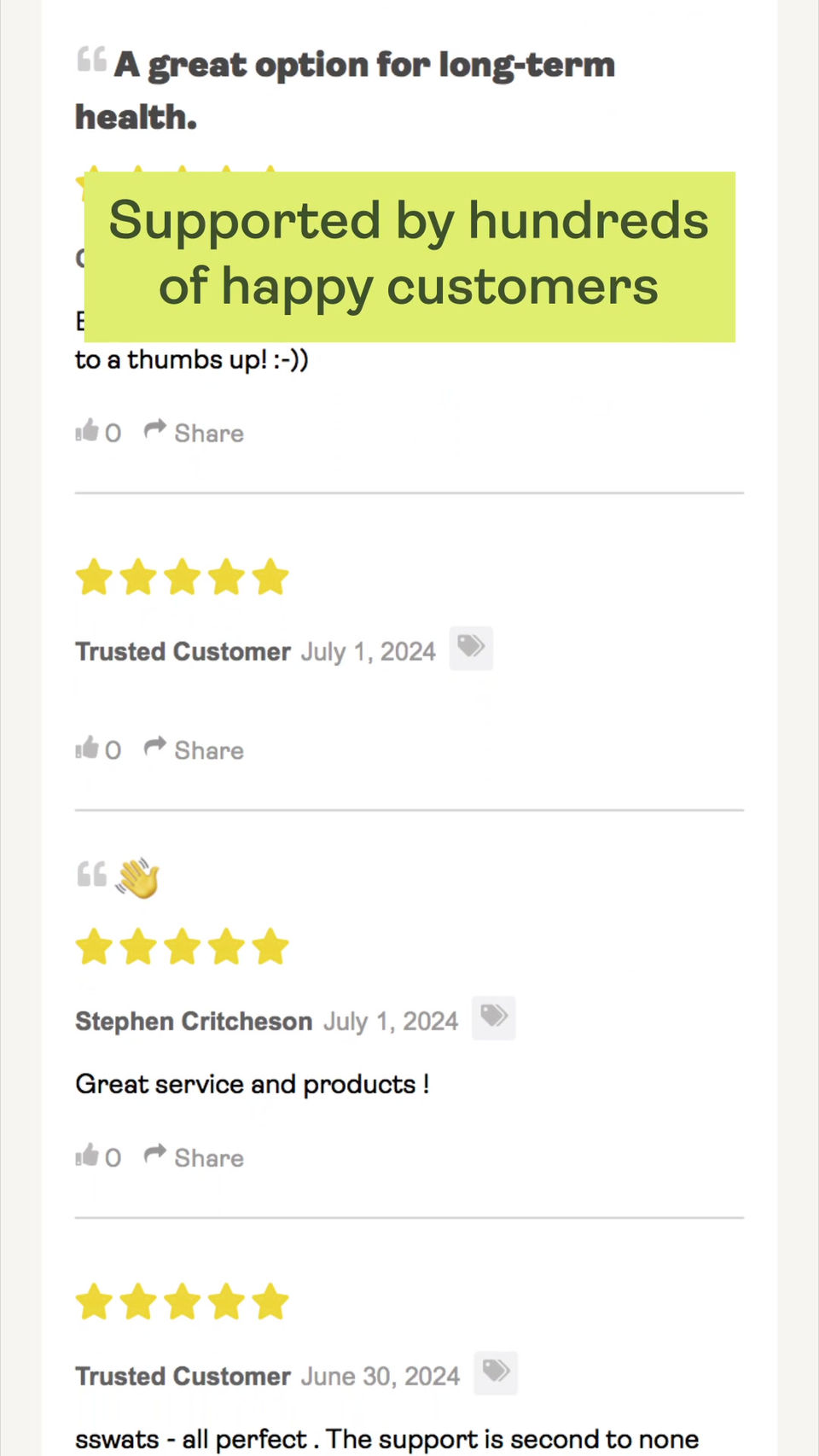819x1456 pixels.
Task: Click the waving hand emoji review title
Action: [137, 878]
